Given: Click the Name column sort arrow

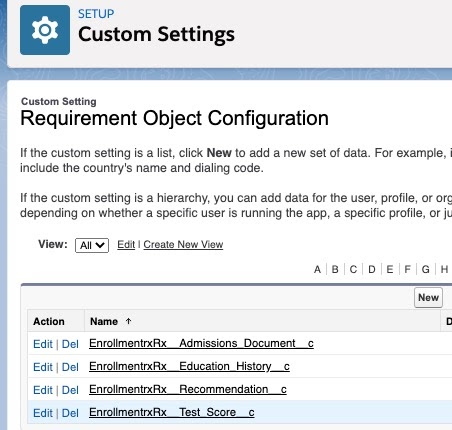Looking at the screenshot, I should click(128, 321).
